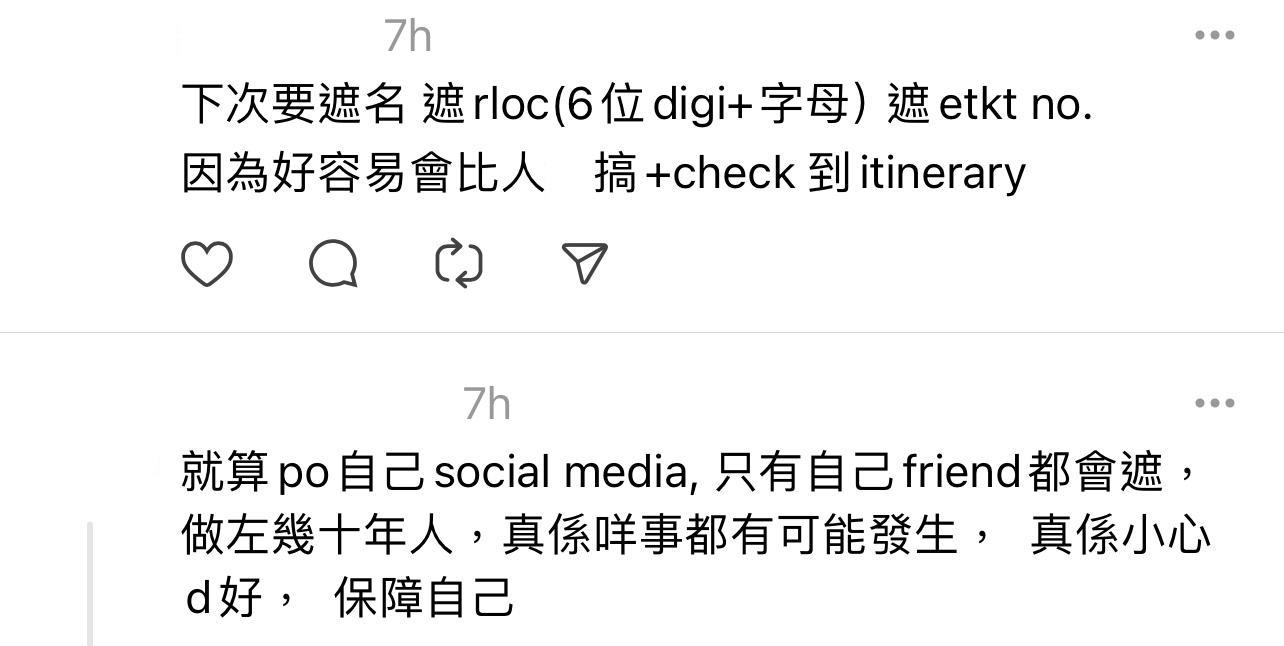1284x646 pixels.
Task: Open more options for the social media reply
Action: point(1214,403)
